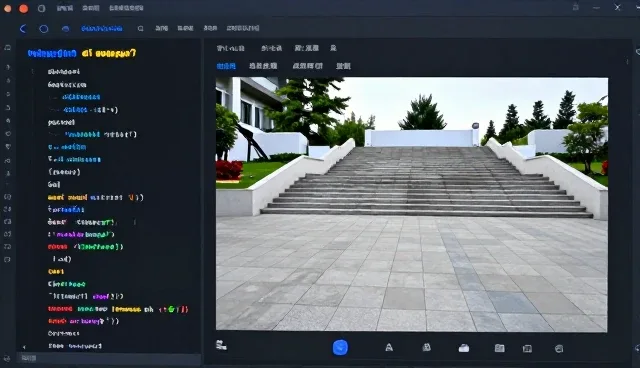Click the round blue button under the photo

[x=340, y=348]
